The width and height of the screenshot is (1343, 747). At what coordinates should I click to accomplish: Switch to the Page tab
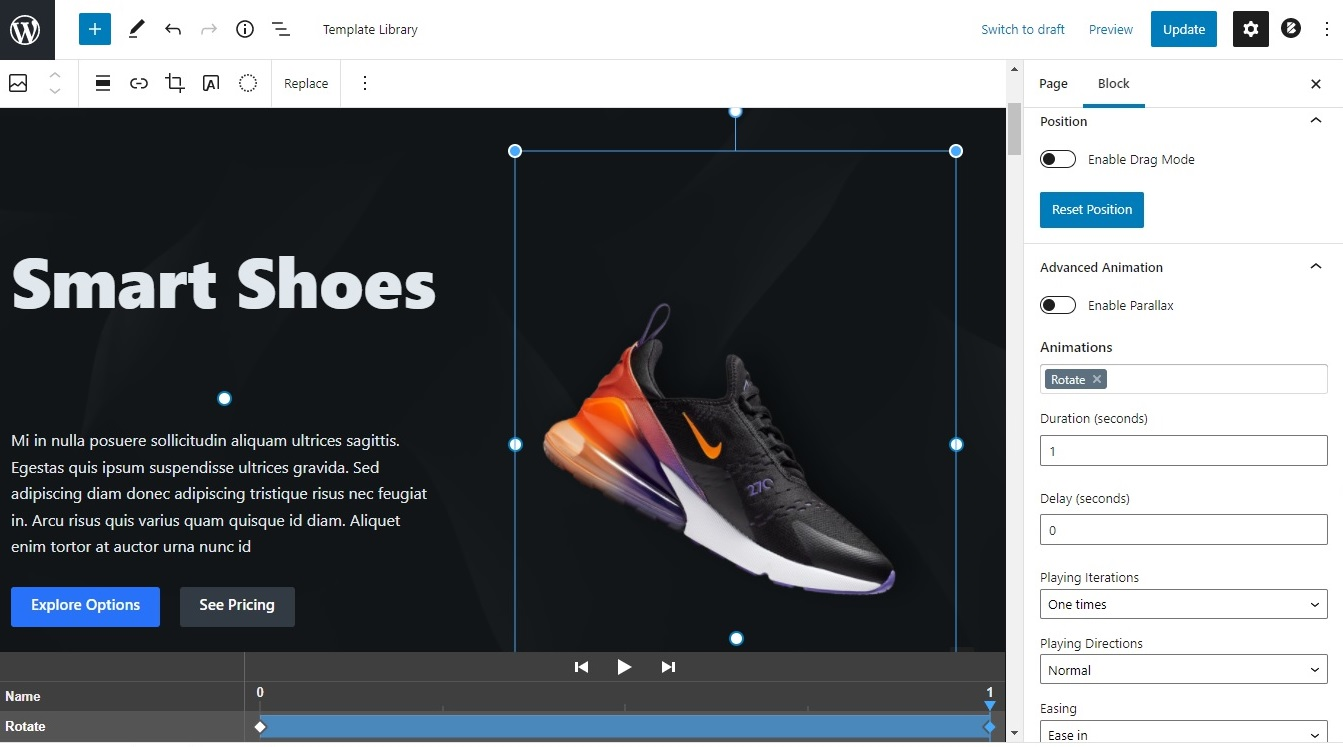[1053, 83]
